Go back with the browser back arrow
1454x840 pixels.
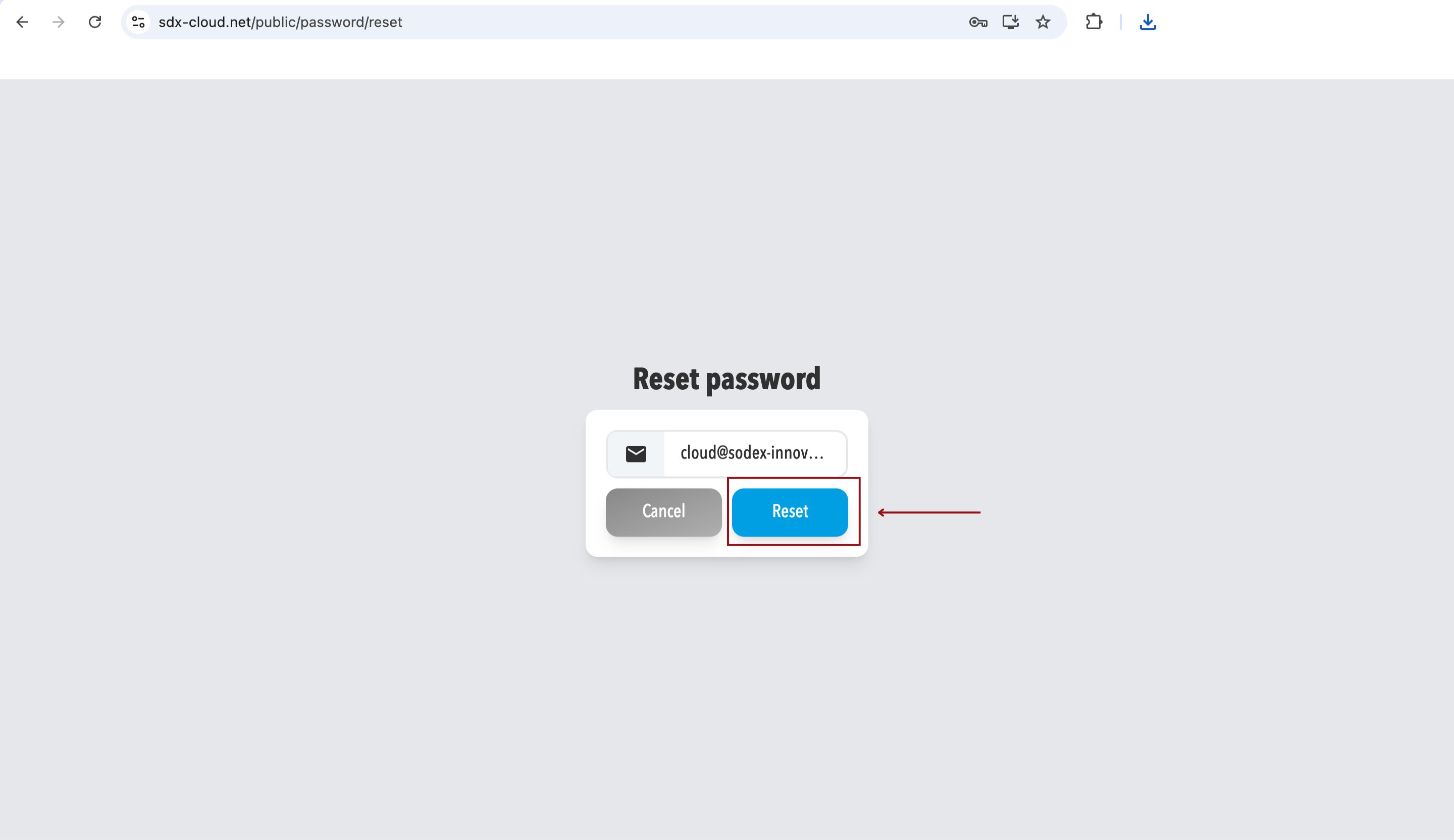pos(22,22)
